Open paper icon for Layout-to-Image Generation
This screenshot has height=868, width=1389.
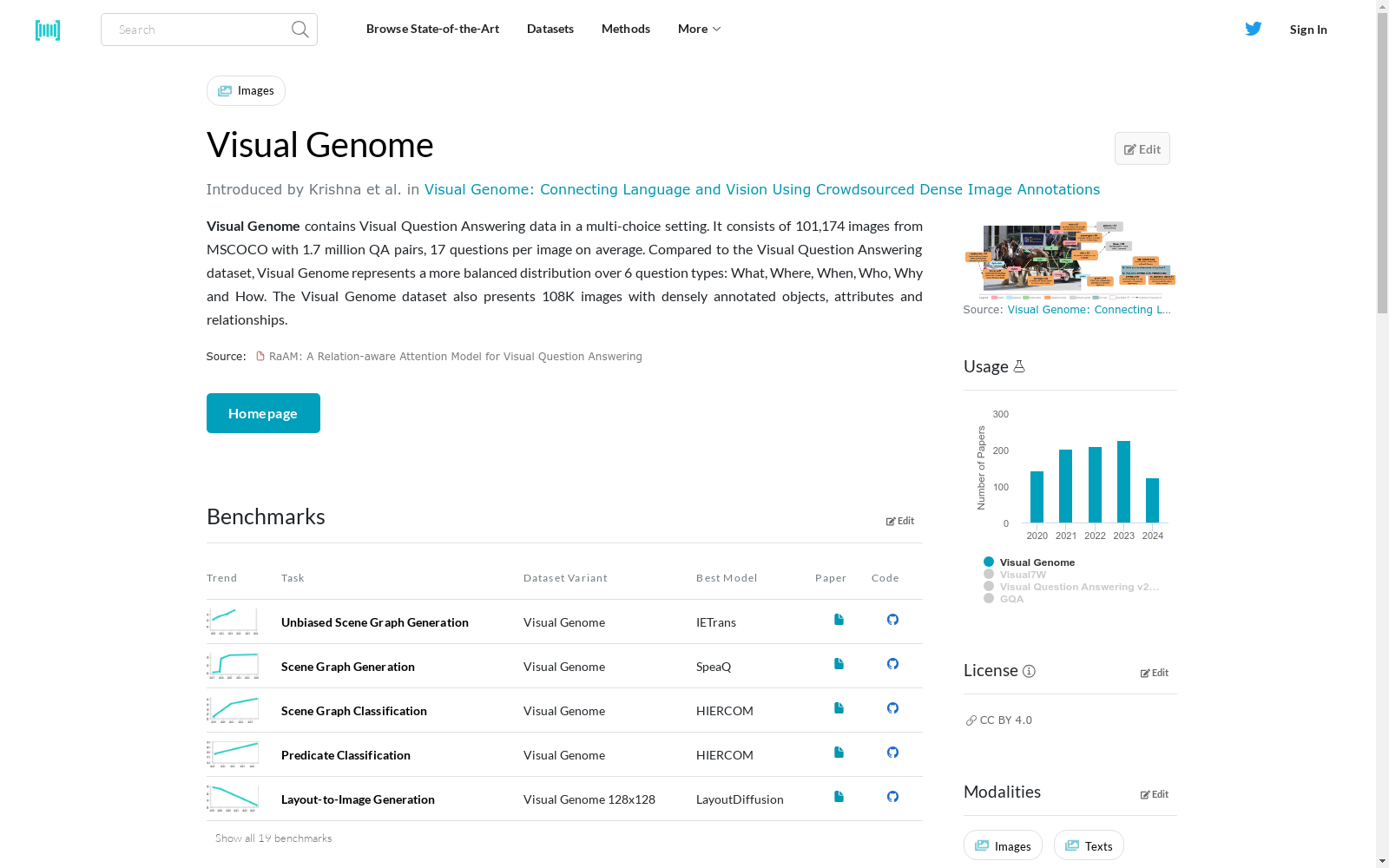(x=839, y=797)
